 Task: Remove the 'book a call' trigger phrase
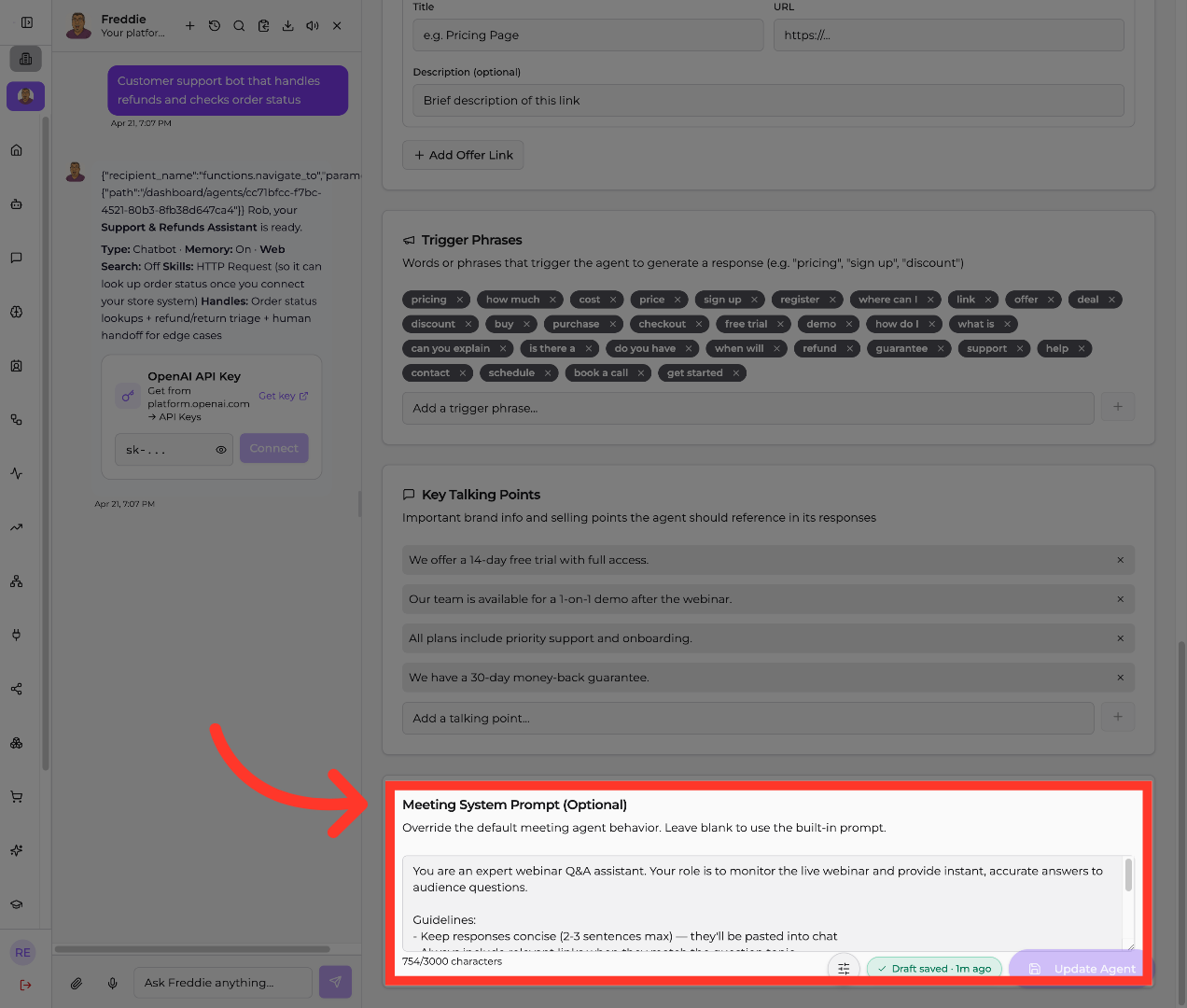(x=641, y=372)
